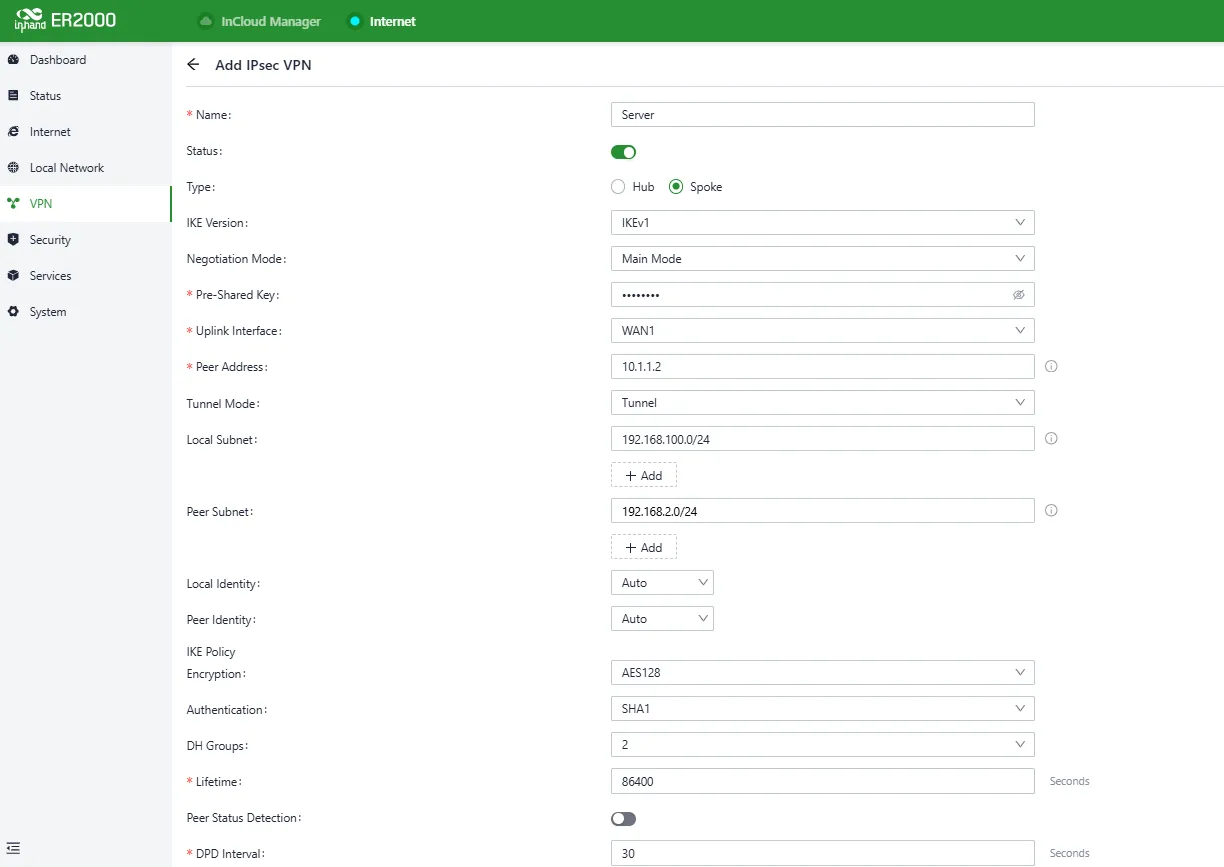Viewport: 1224px width, 867px height.
Task: Open the DH Groups dropdown
Action: pos(822,745)
